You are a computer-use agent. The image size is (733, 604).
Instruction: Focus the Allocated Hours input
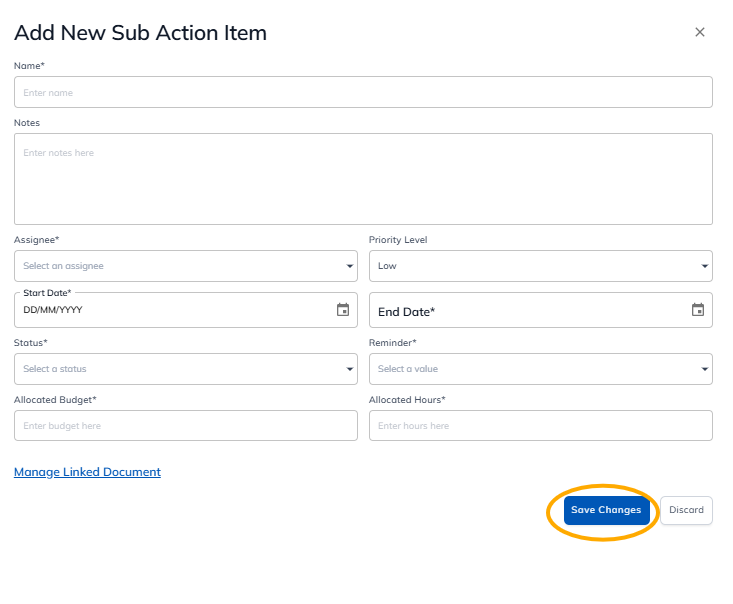point(540,426)
